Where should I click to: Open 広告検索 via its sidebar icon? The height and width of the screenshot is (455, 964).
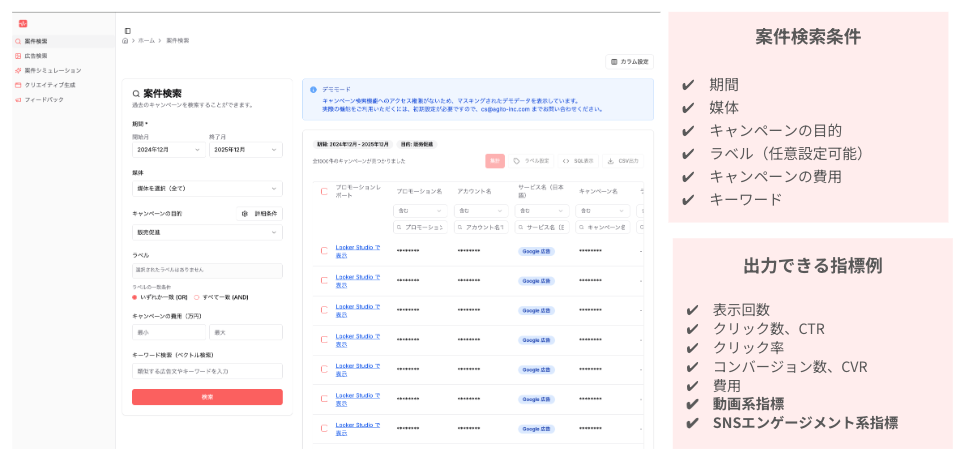click(18, 56)
